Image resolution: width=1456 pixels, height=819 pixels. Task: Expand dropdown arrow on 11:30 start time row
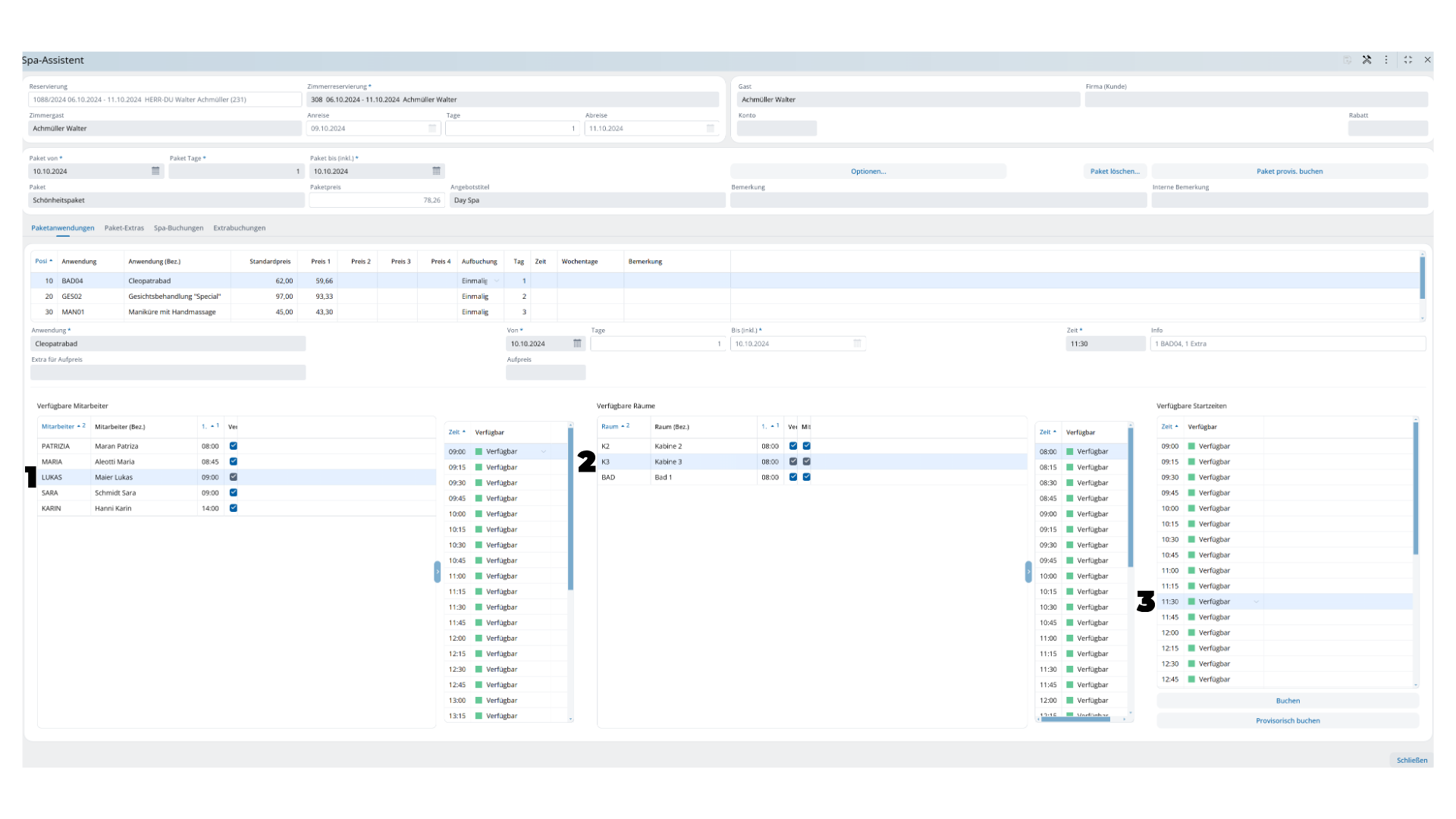[1256, 602]
